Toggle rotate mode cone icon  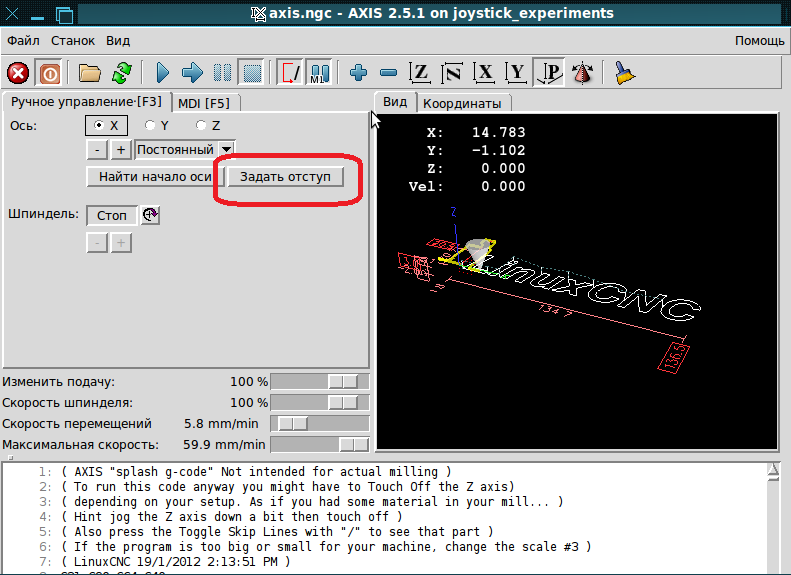tap(582, 73)
